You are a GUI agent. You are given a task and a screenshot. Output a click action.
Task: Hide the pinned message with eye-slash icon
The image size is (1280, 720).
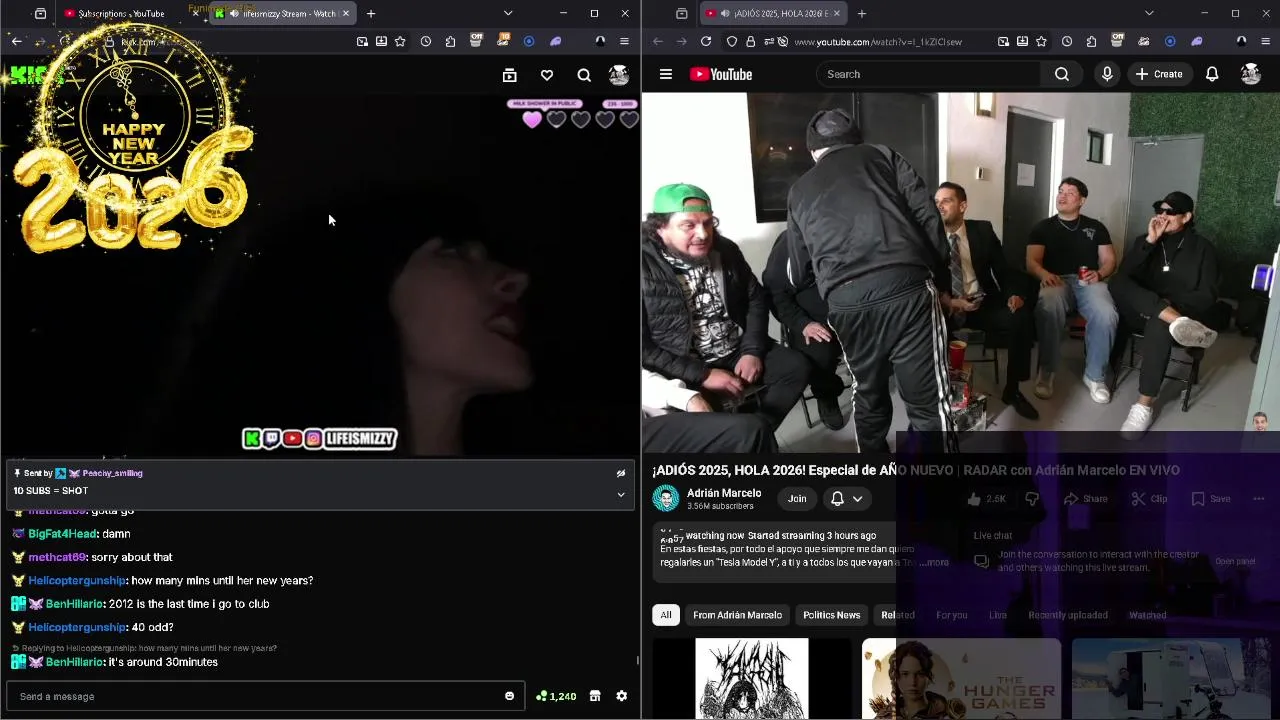coord(621,473)
